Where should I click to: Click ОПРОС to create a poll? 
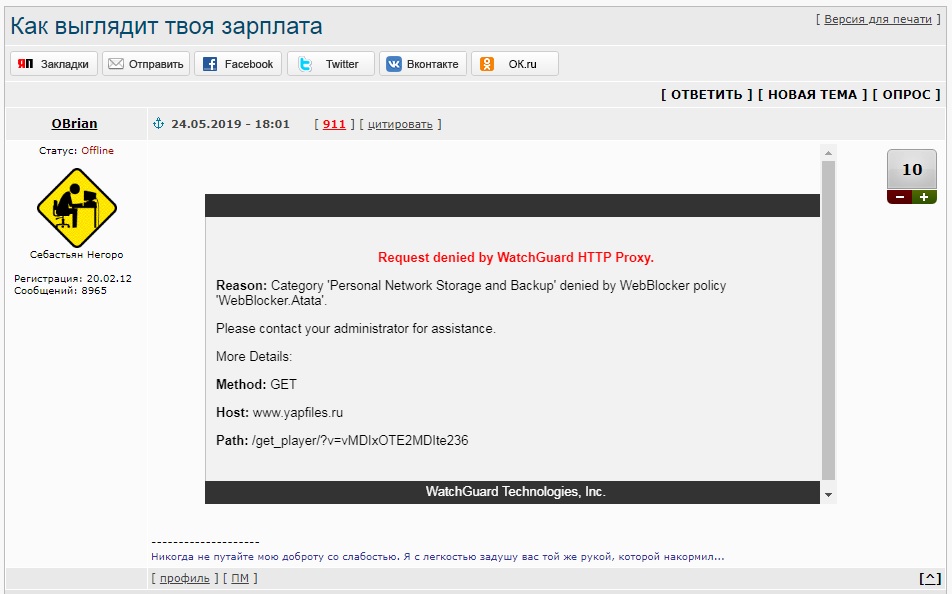click(906, 95)
